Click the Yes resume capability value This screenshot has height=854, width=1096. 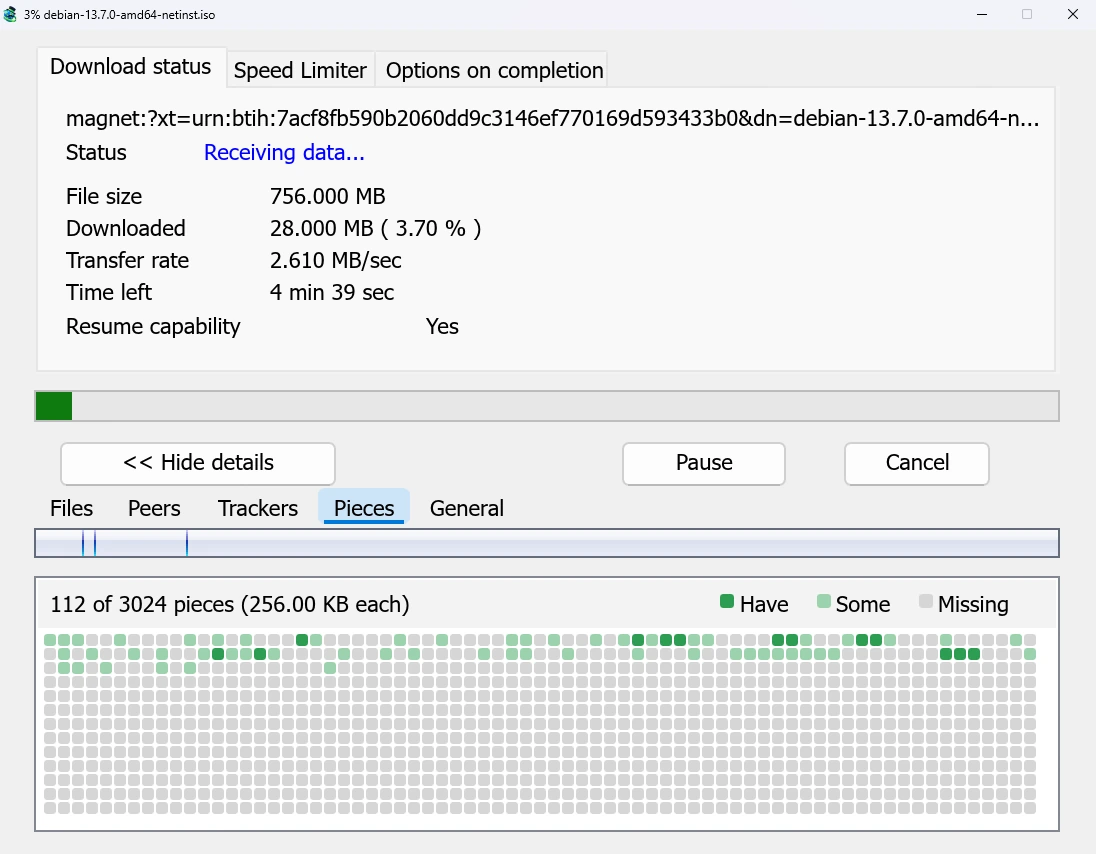(x=442, y=326)
